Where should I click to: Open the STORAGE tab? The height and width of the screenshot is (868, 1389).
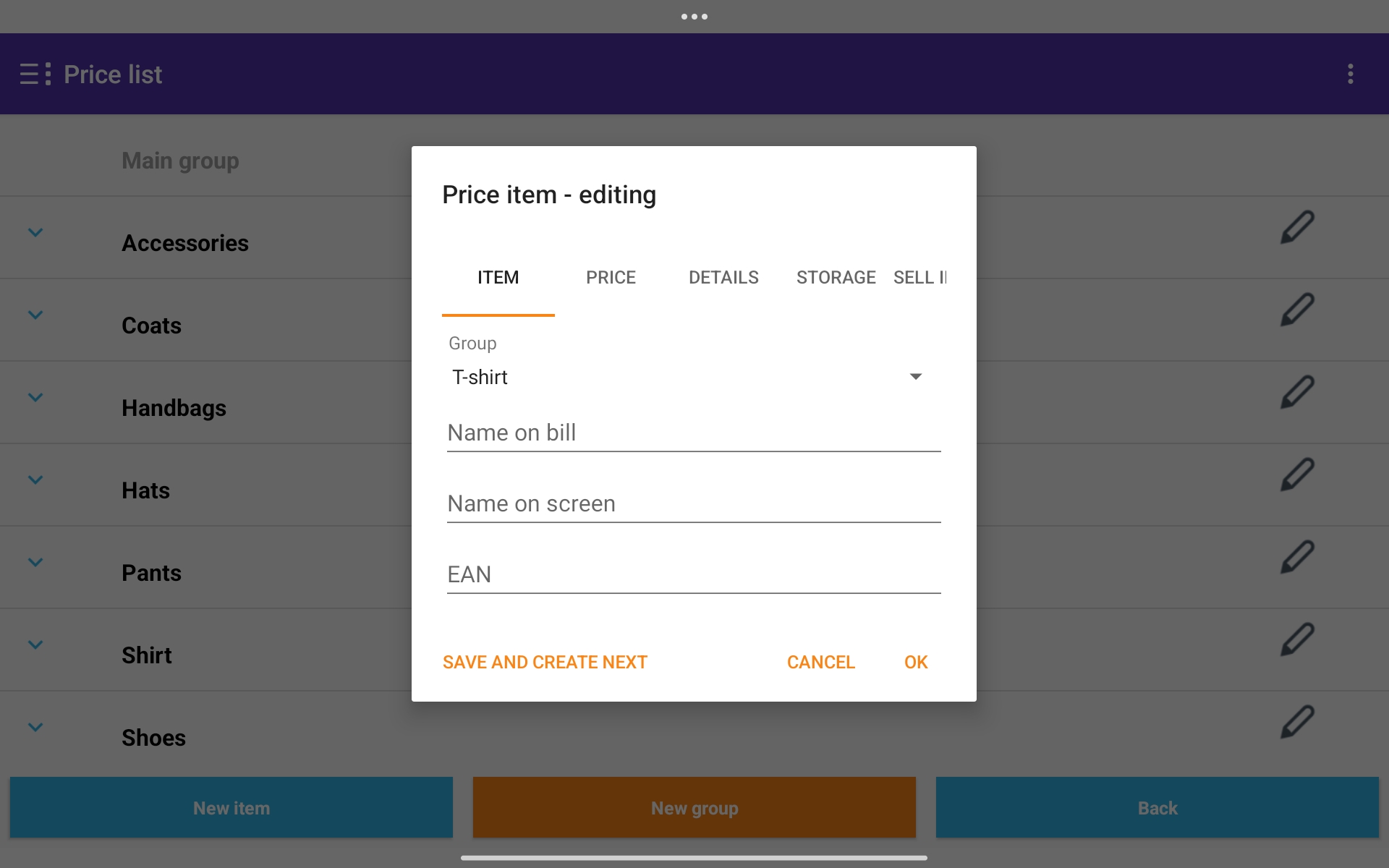point(836,278)
